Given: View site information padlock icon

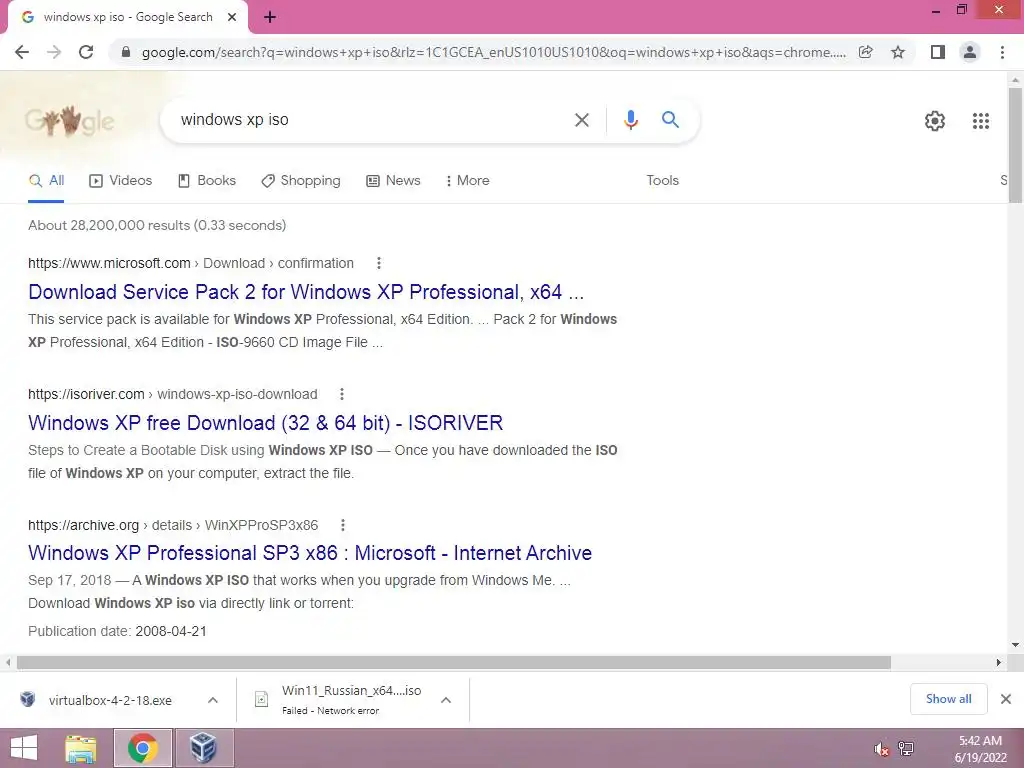Looking at the screenshot, I should point(126,52).
